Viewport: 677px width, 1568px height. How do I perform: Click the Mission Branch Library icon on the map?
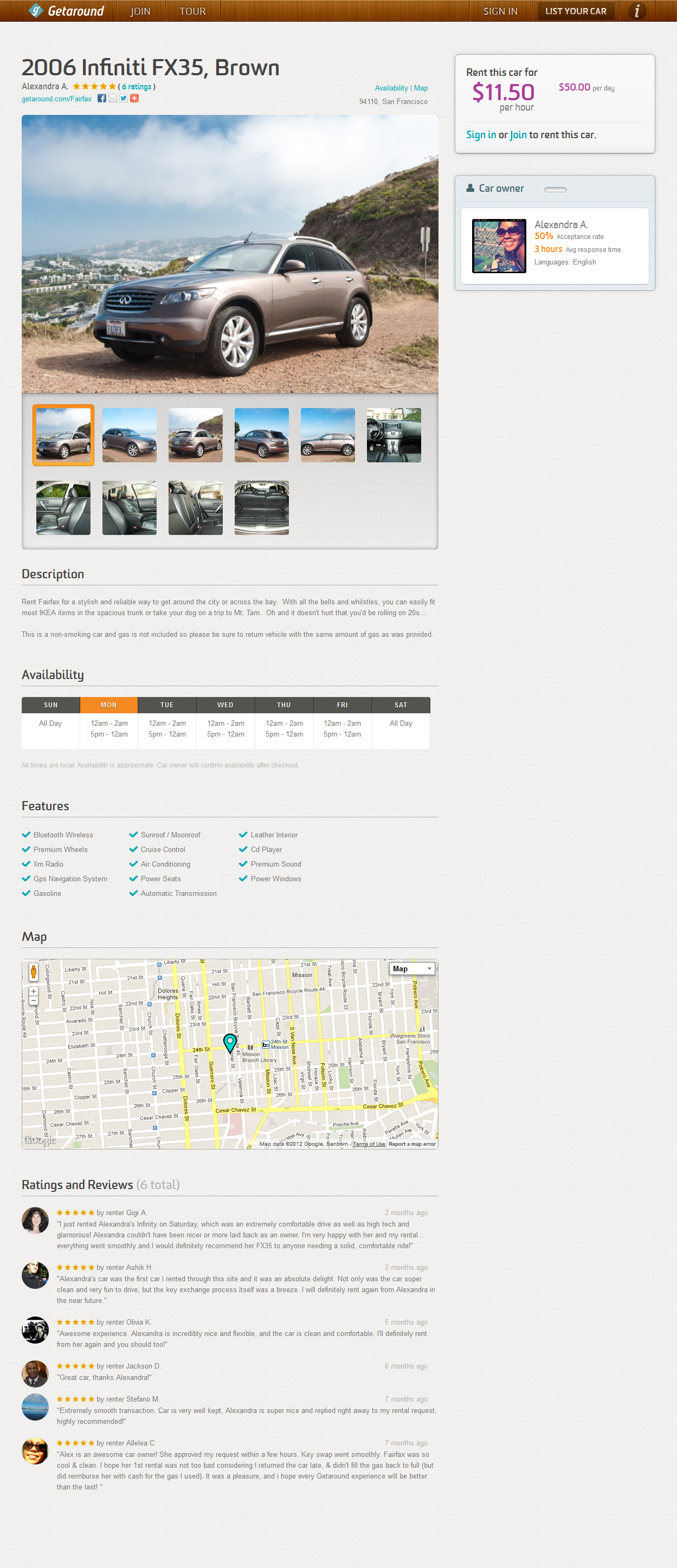point(250,1048)
